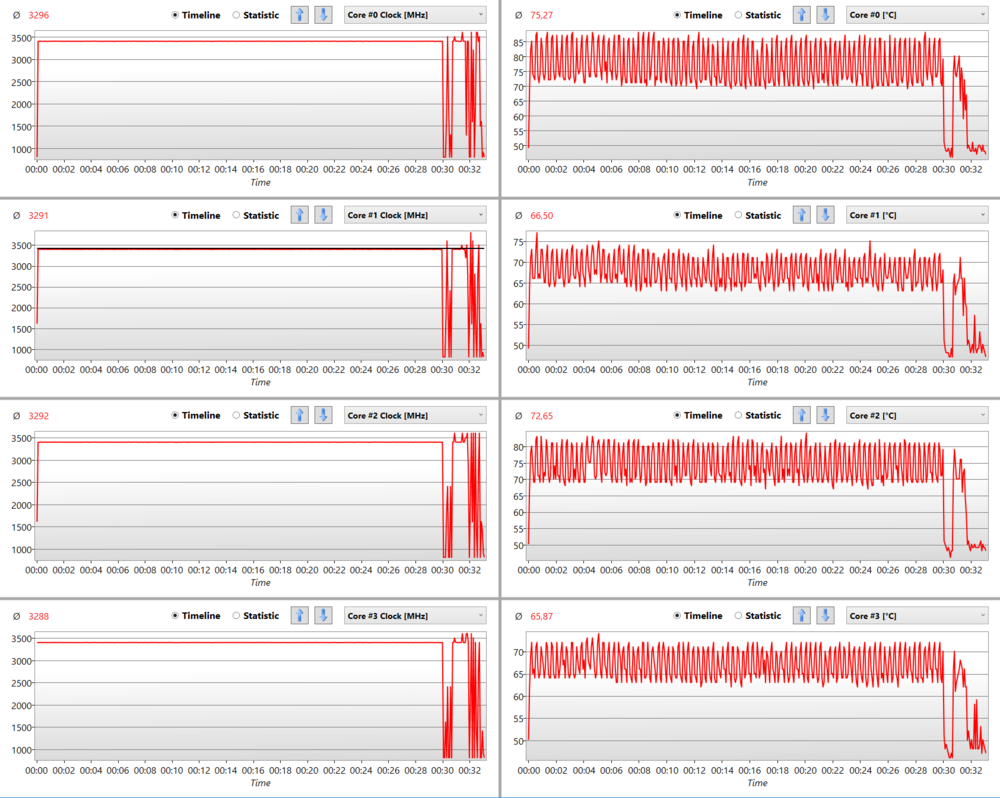
Task: Click up arrow icon in Core #3 °C panel
Action: [x=802, y=615]
